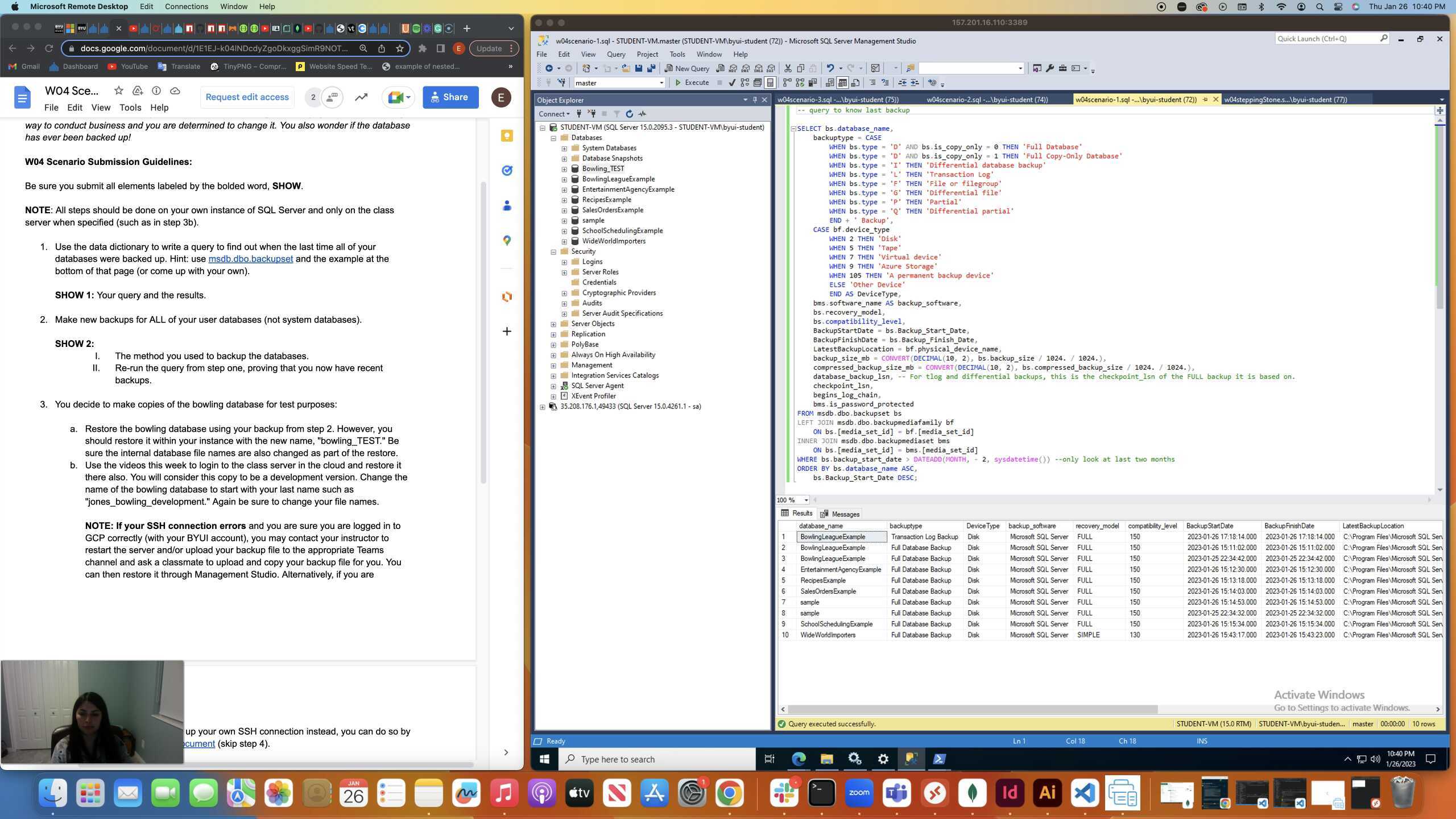Refresh the Object Explorer tree
The width and height of the screenshot is (1456, 819).
[x=629, y=114]
